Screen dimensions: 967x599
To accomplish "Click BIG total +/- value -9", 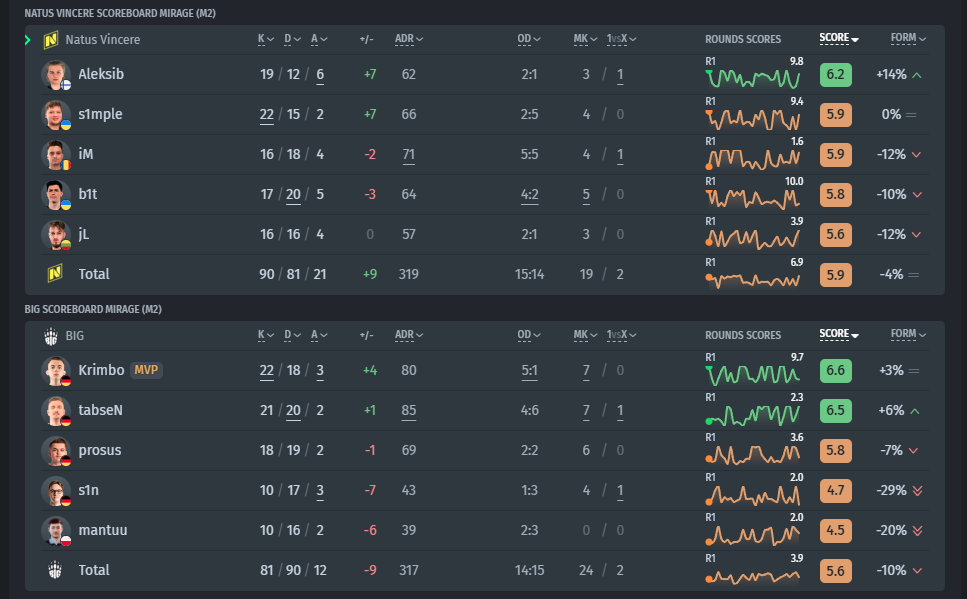I will tap(370, 571).
